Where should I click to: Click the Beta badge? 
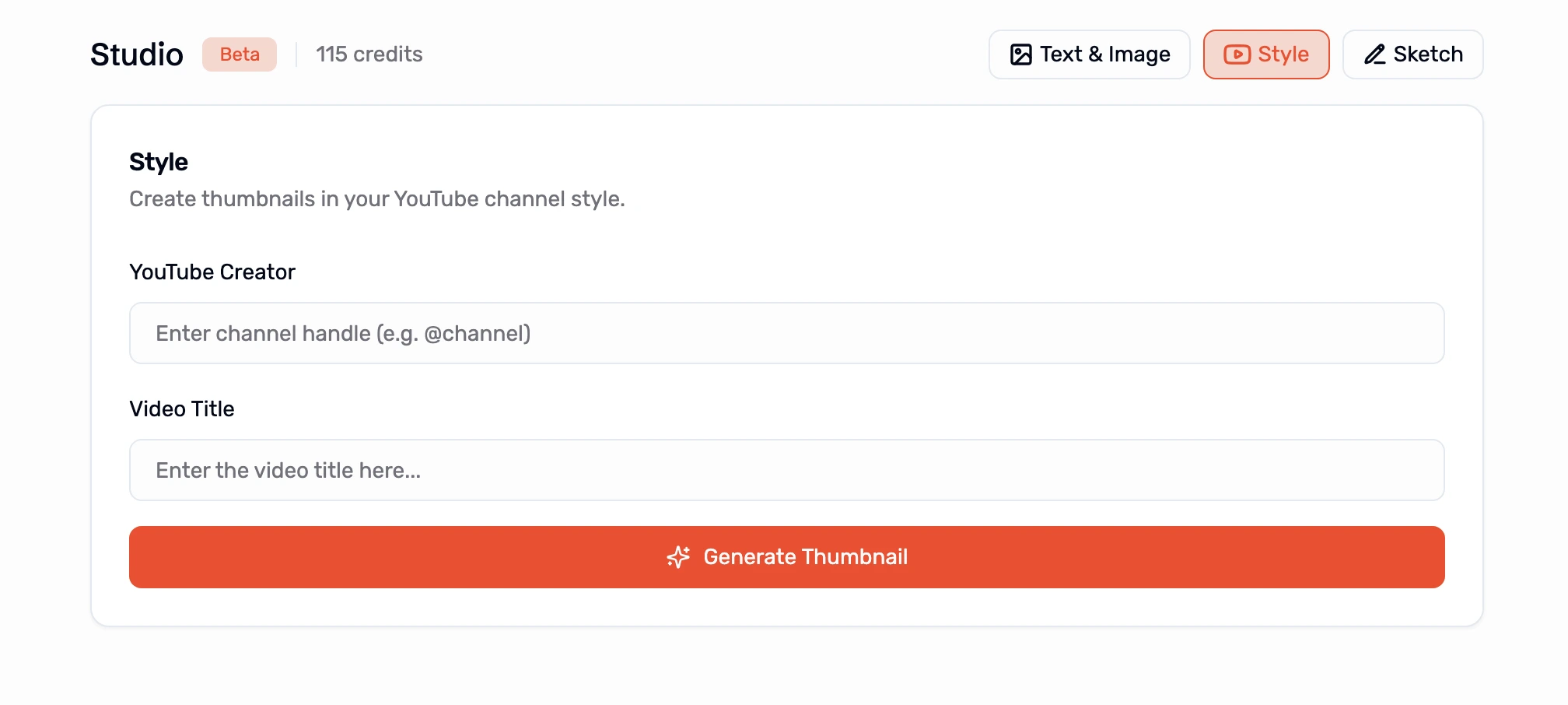(240, 54)
